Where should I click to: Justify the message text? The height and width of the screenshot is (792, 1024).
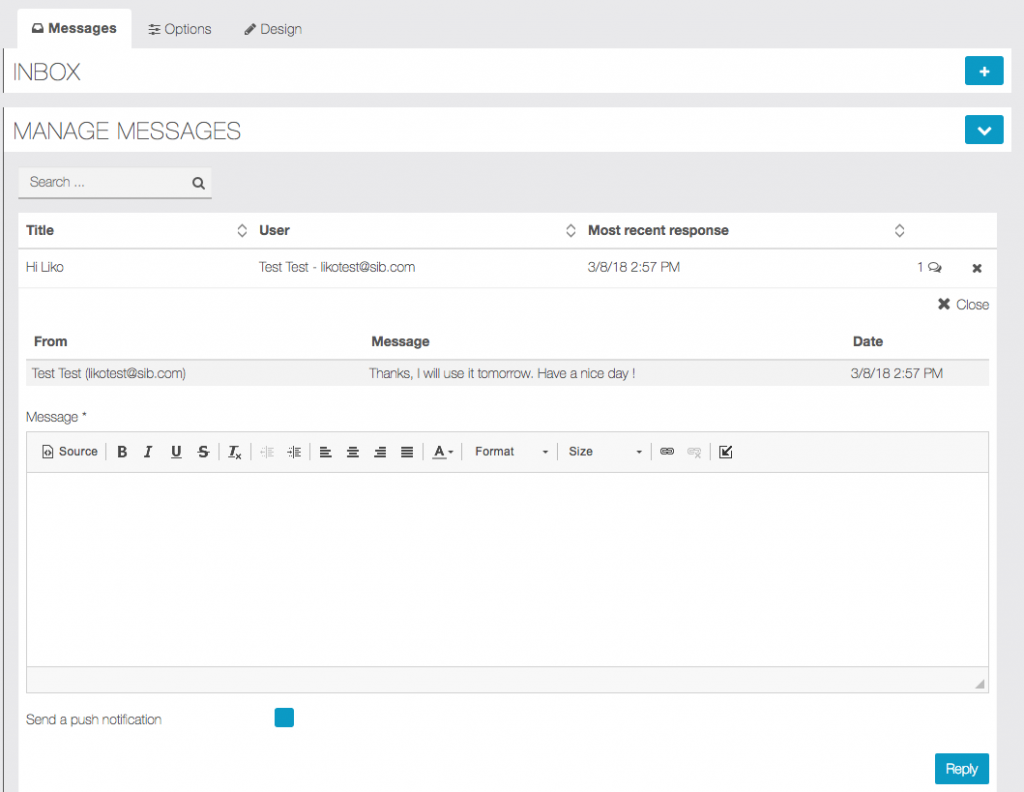click(x=407, y=451)
